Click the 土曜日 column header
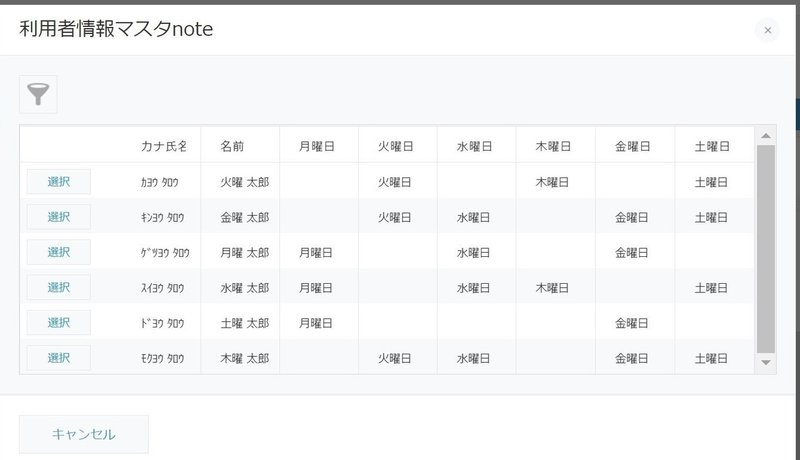The width and height of the screenshot is (800, 460). point(711,146)
